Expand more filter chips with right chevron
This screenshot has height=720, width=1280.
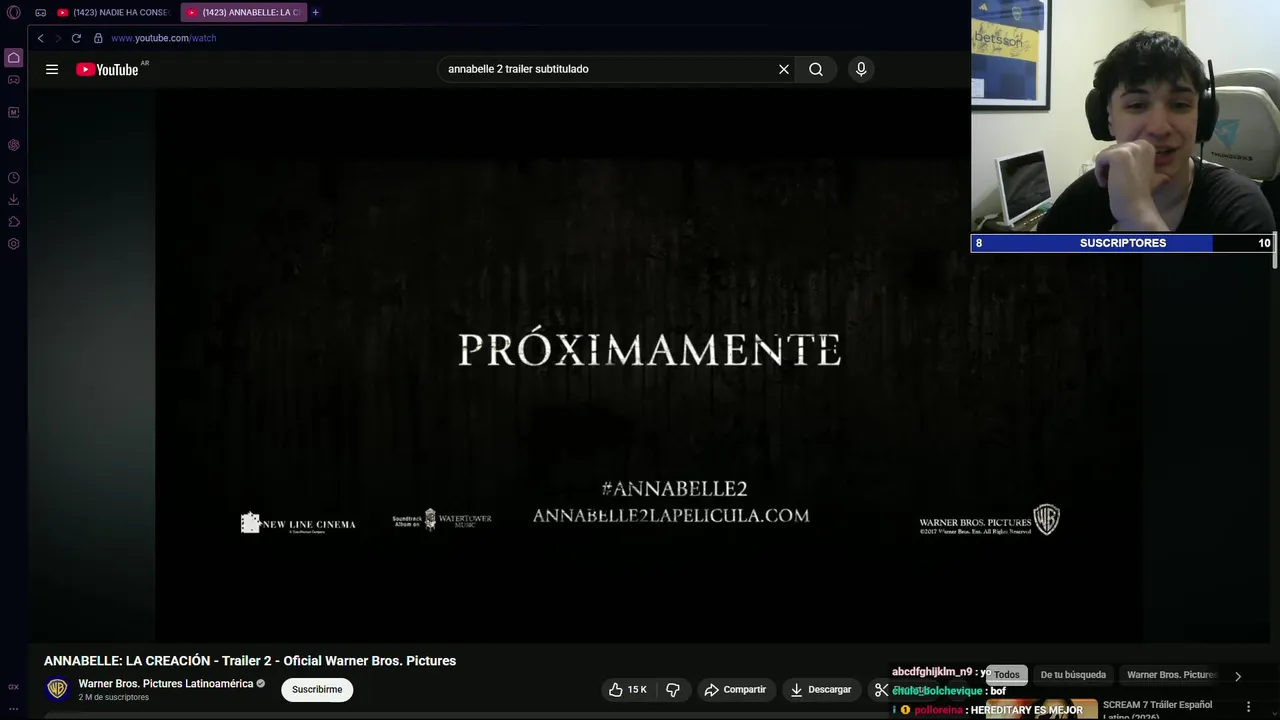pyautogui.click(x=1237, y=676)
